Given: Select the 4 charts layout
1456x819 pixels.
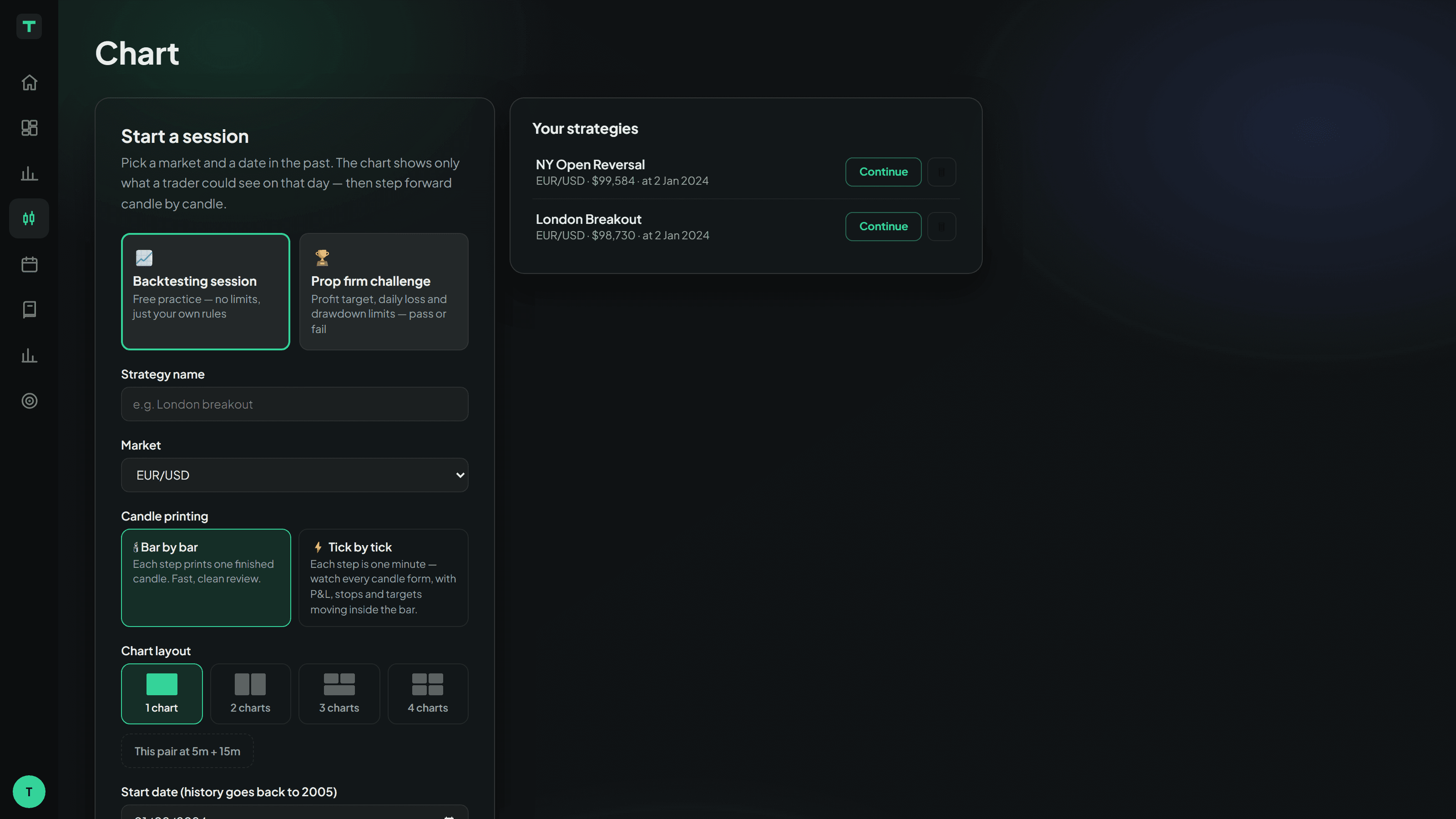Looking at the screenshot, I should pyautogui.click(x=428, y=693).
